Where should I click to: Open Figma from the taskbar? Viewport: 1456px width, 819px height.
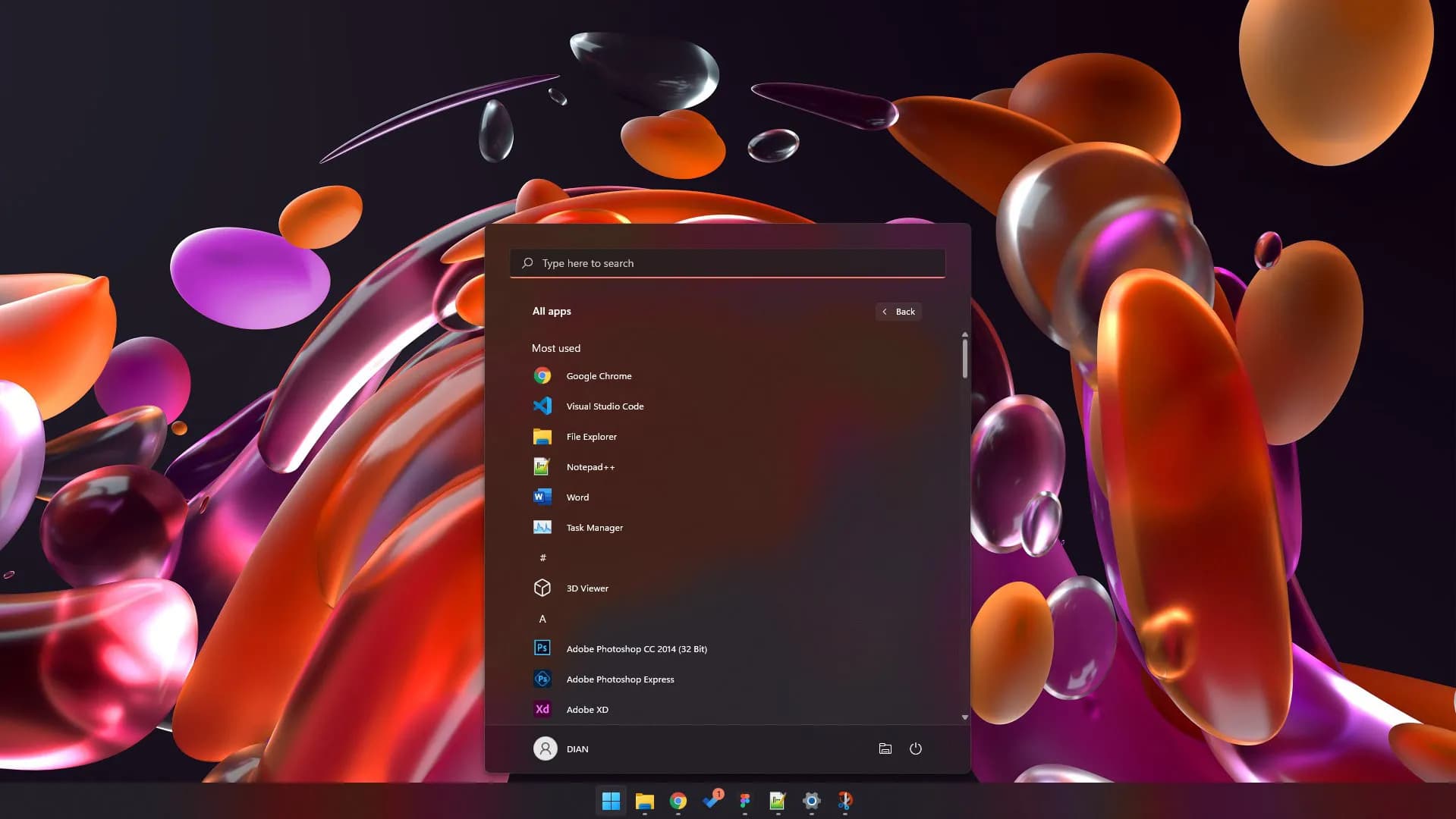[744, 801]
